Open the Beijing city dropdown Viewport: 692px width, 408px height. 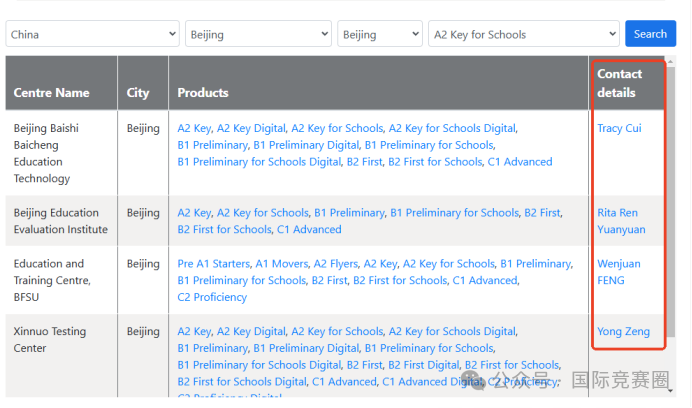pyautogui.click(x=380, y=34)
